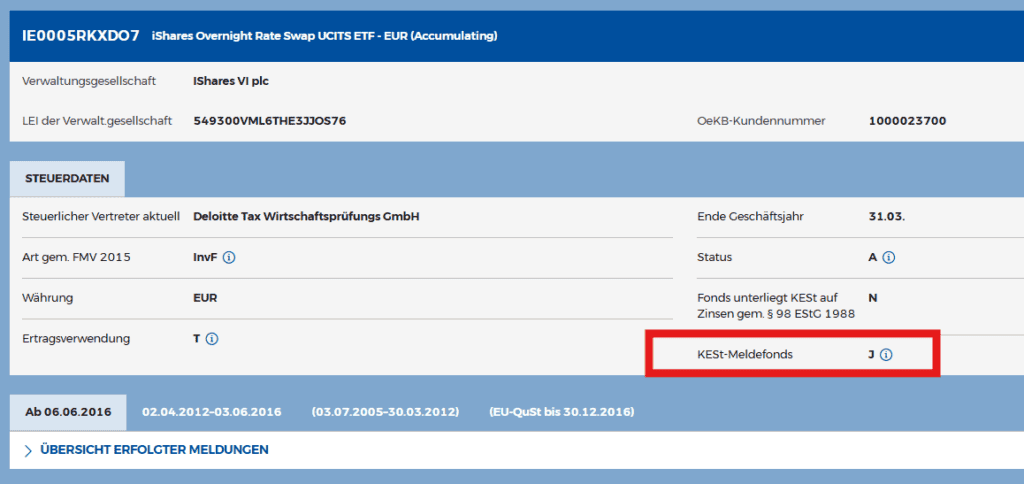Open info icon beside Ertragsverwendung T
This screenshot has height=484, width=1024.
tap(212, 339)
